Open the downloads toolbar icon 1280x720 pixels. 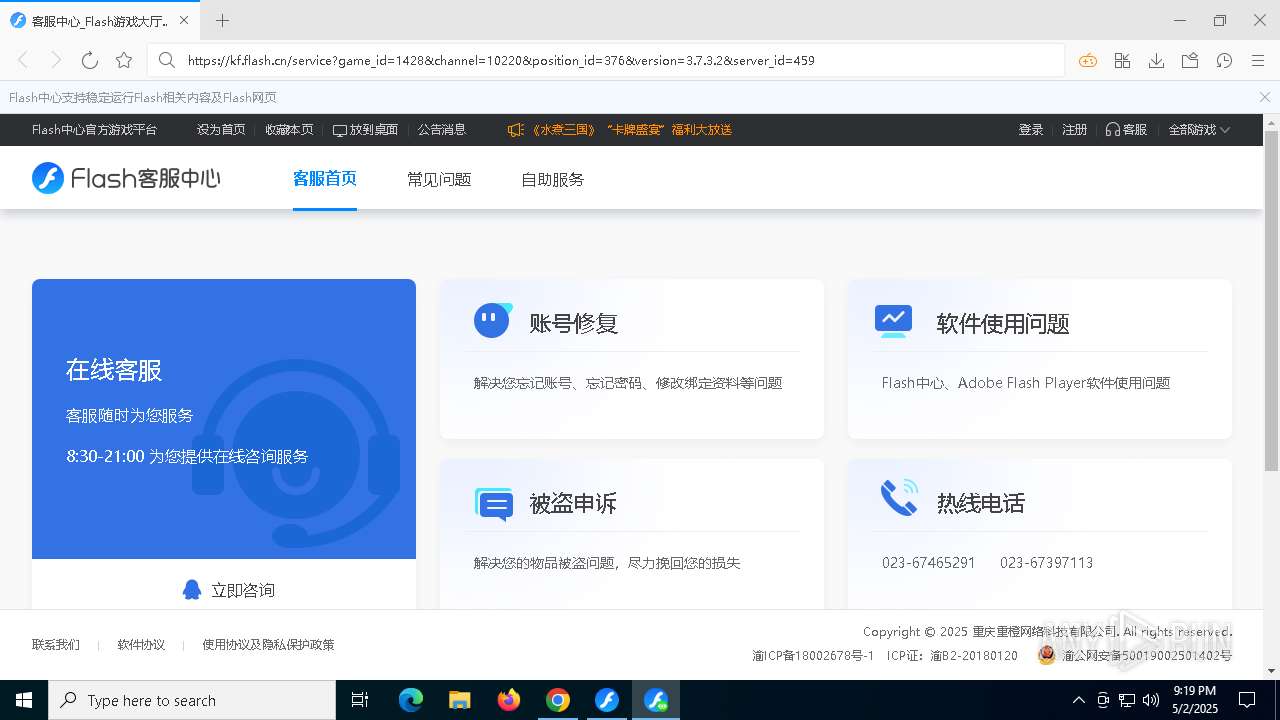[1156, 61]
